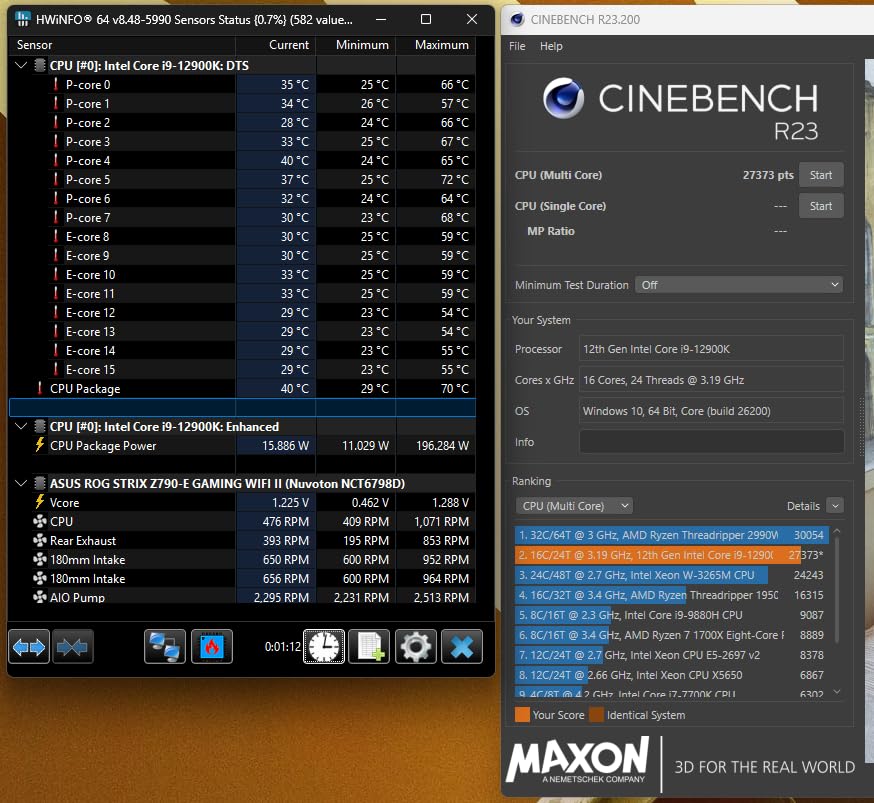
Task: Click the E-core 15 thermometer icon
Action: 56,369
